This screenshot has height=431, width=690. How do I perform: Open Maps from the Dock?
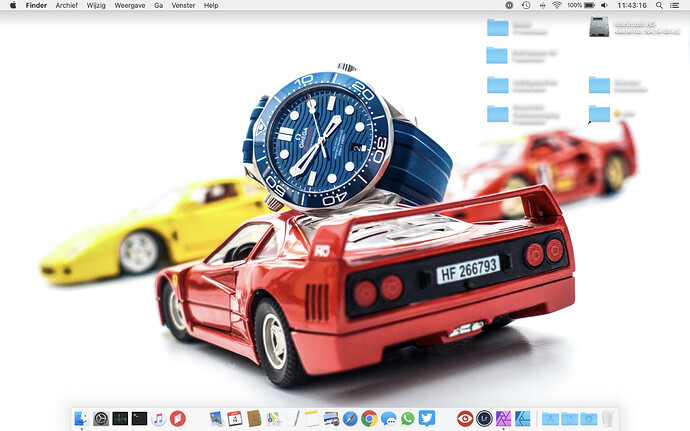click(x=273, y=418)
